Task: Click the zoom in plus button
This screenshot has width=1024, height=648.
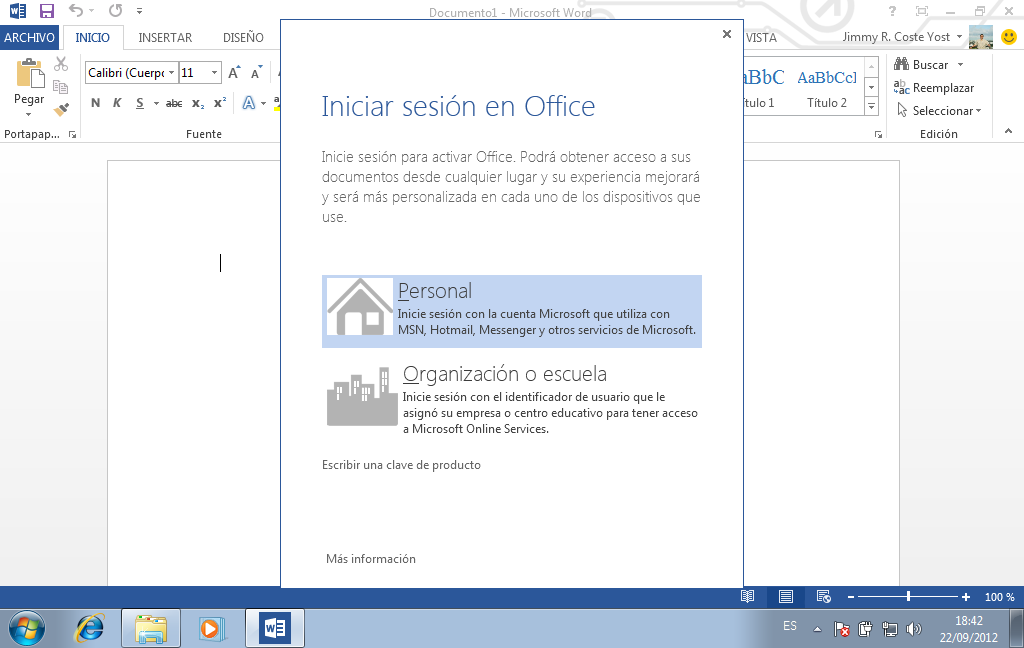Action: click(966, 597)
